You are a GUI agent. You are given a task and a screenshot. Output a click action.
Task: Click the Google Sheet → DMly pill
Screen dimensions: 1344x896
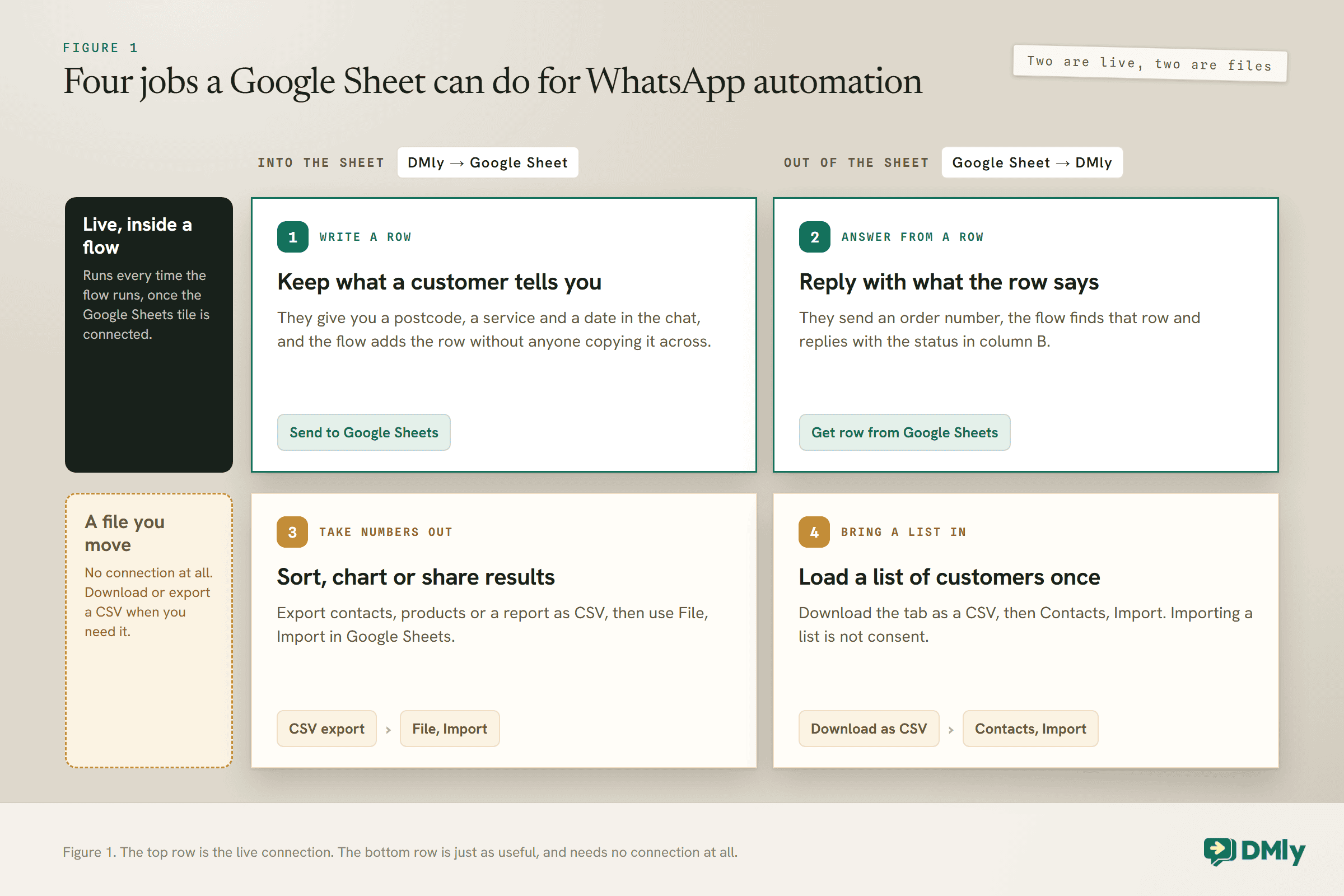[x=1032, y=163]
